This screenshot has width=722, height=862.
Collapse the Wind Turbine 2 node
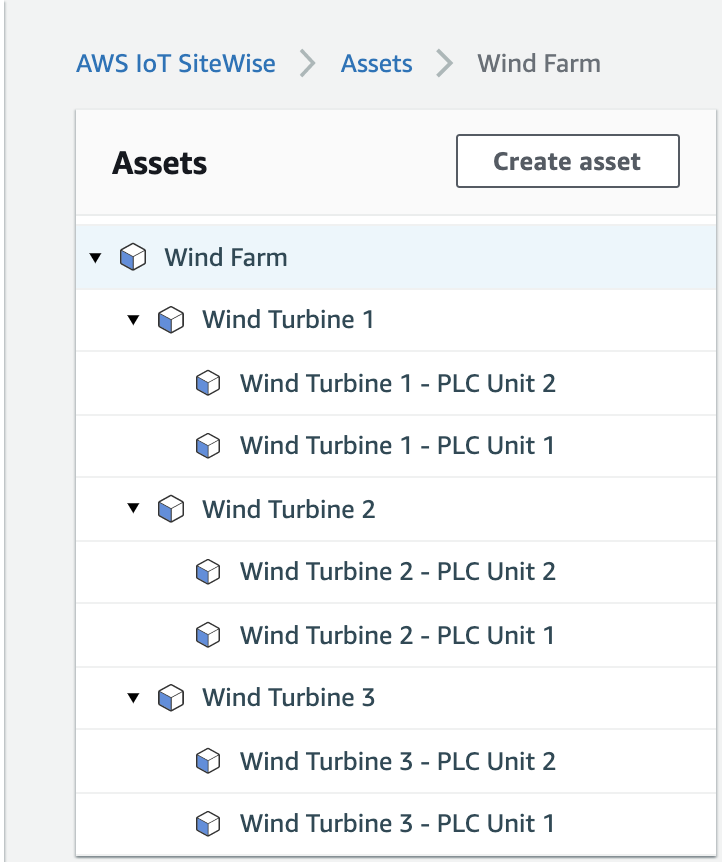tap(134, 510)
